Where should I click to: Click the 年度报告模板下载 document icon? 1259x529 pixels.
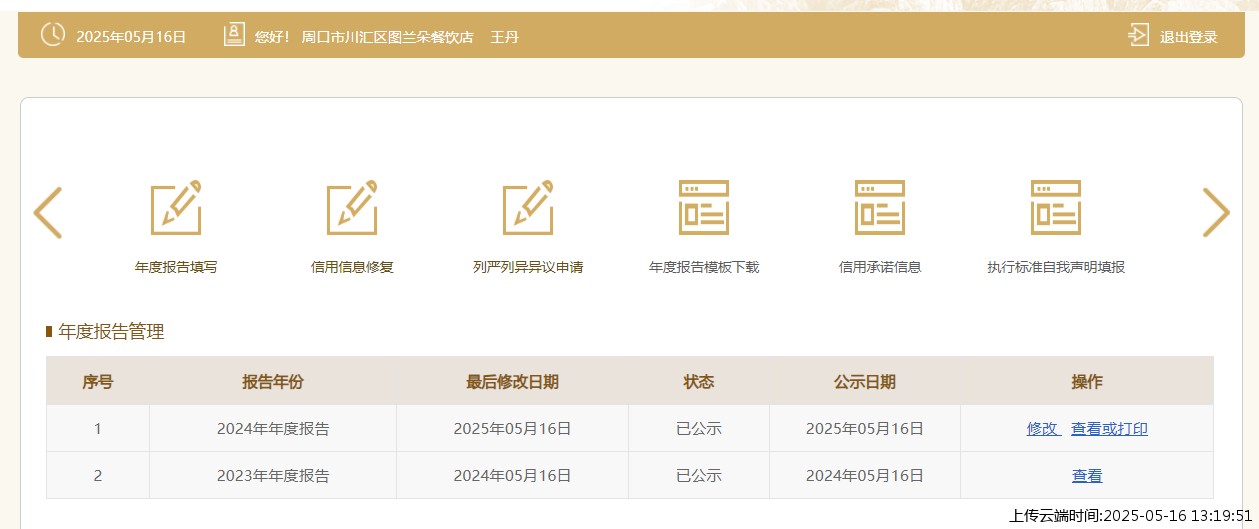704,208
